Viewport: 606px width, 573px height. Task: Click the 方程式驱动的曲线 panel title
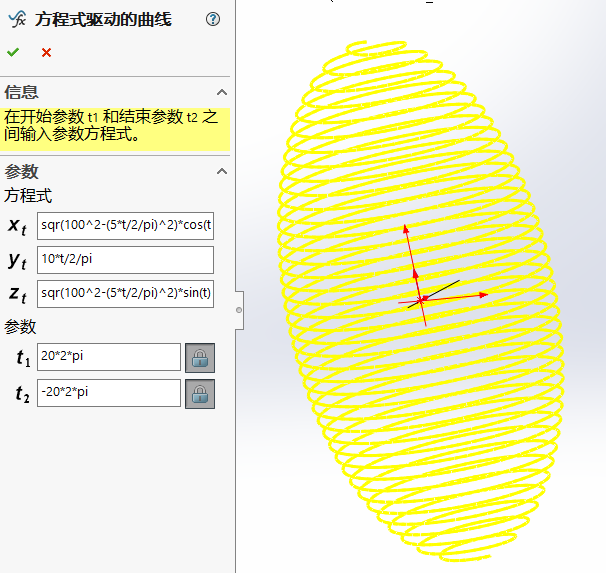103,19
